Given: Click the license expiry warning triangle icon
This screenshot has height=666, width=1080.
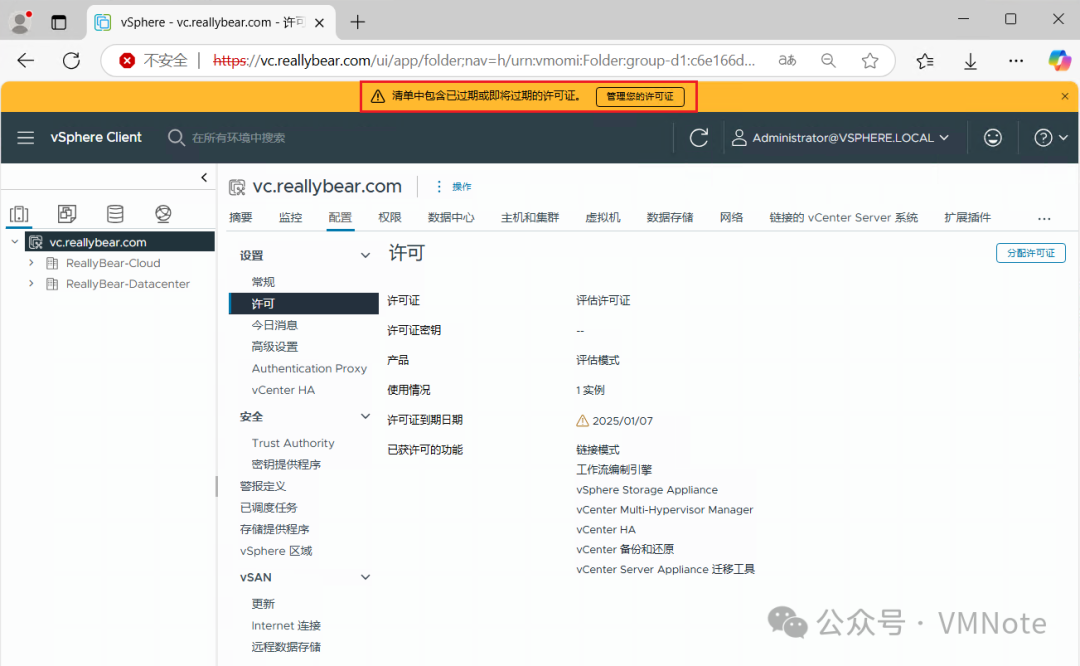Looking at the screenshot, I should coord(582,420).
